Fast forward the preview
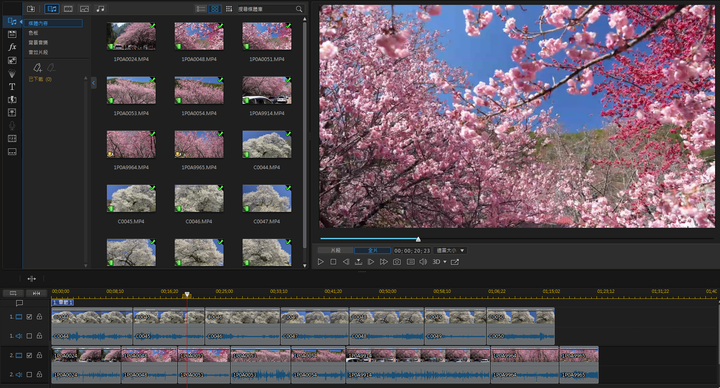Image resolution: width=720 pixels, height=388 pixels. [x=383, y=262]
